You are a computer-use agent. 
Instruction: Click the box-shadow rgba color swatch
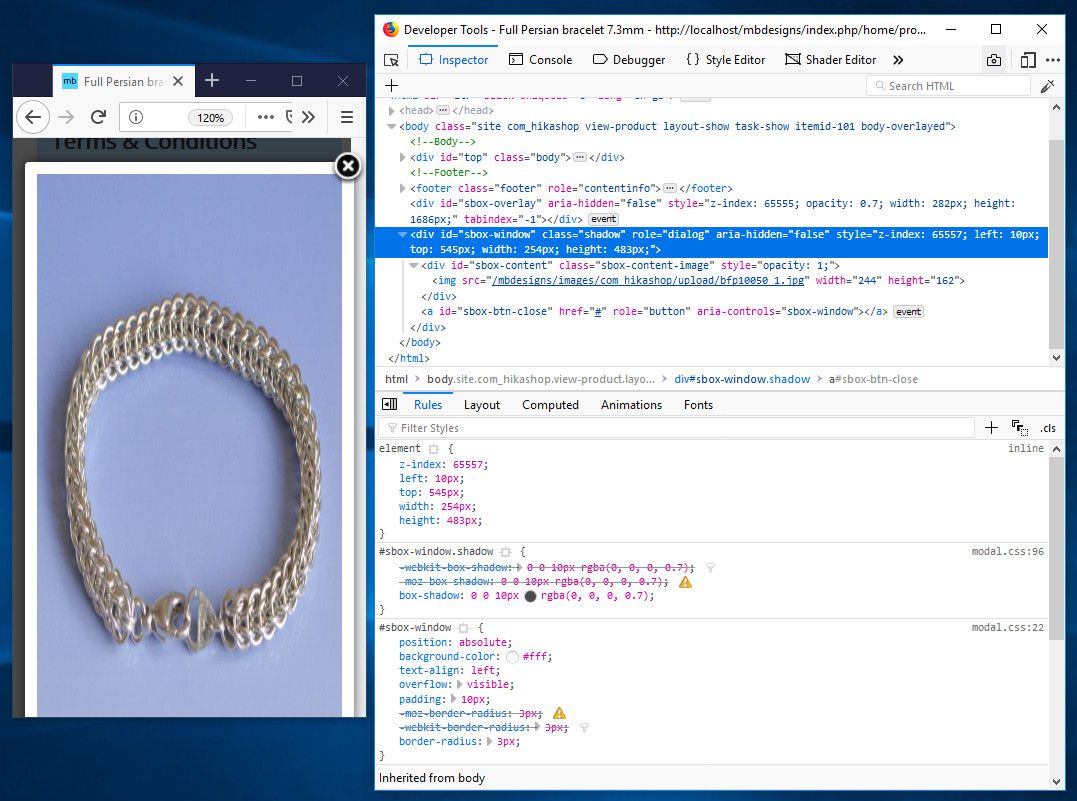coord(530,596)
